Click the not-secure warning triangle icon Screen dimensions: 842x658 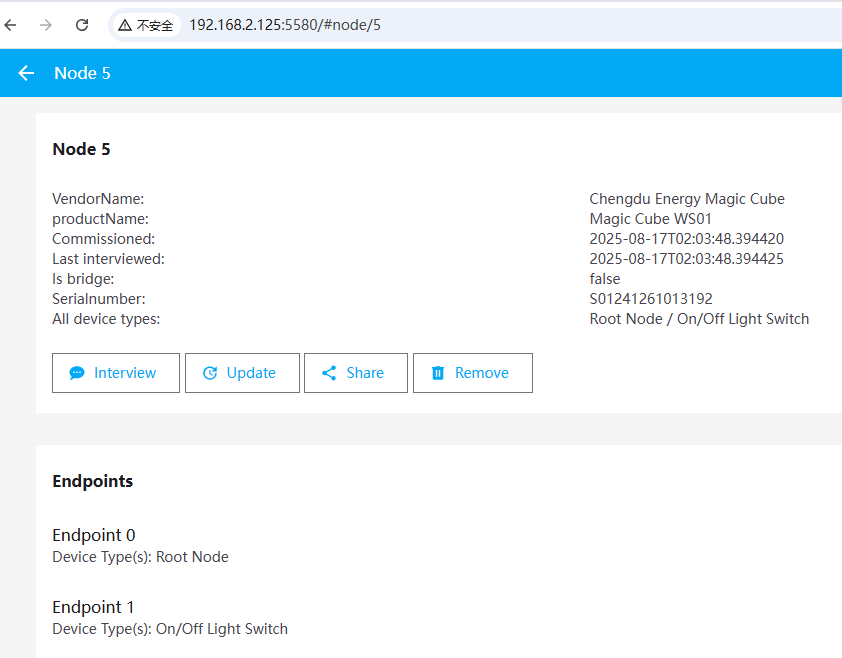coord(125,25)
